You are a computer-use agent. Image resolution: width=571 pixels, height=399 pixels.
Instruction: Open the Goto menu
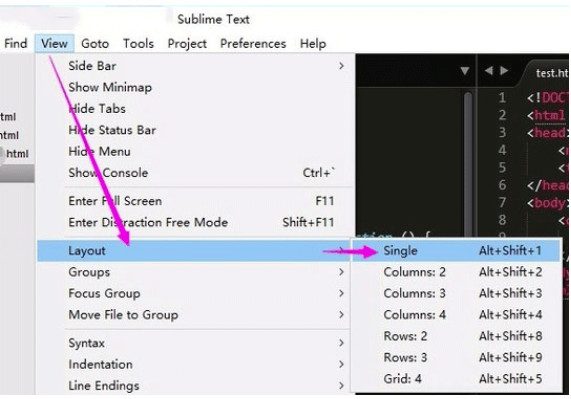95,44
